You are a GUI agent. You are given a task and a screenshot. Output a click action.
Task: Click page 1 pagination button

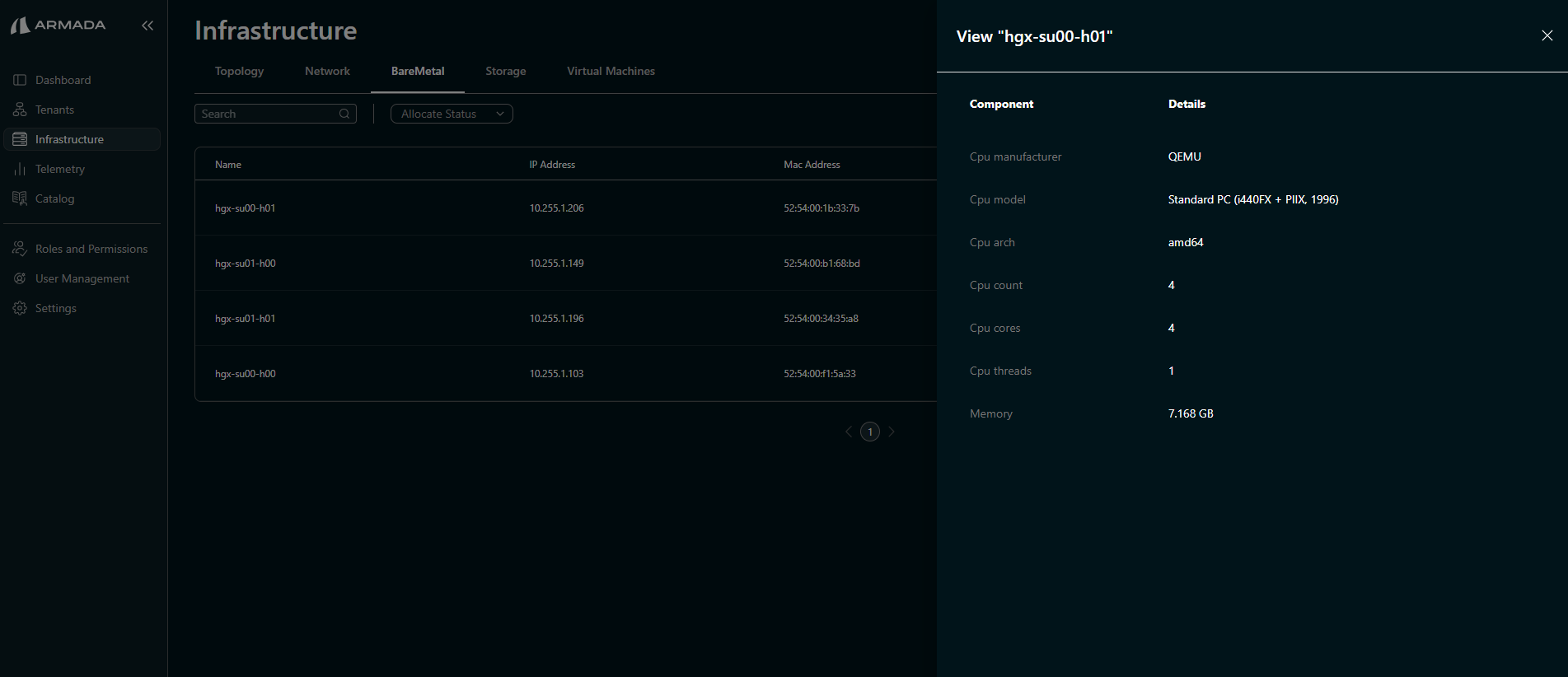(x=870, y=432)
